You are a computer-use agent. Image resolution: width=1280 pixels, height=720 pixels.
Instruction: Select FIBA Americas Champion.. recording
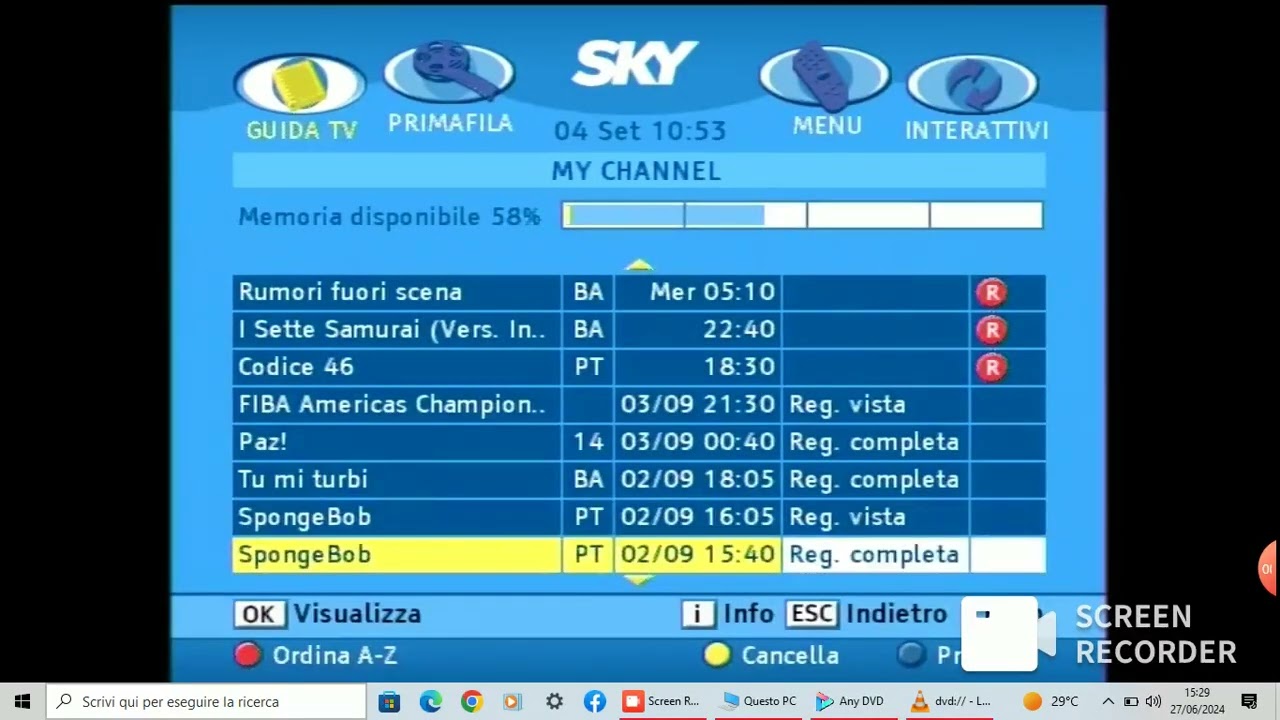click(x=639, y=405)
